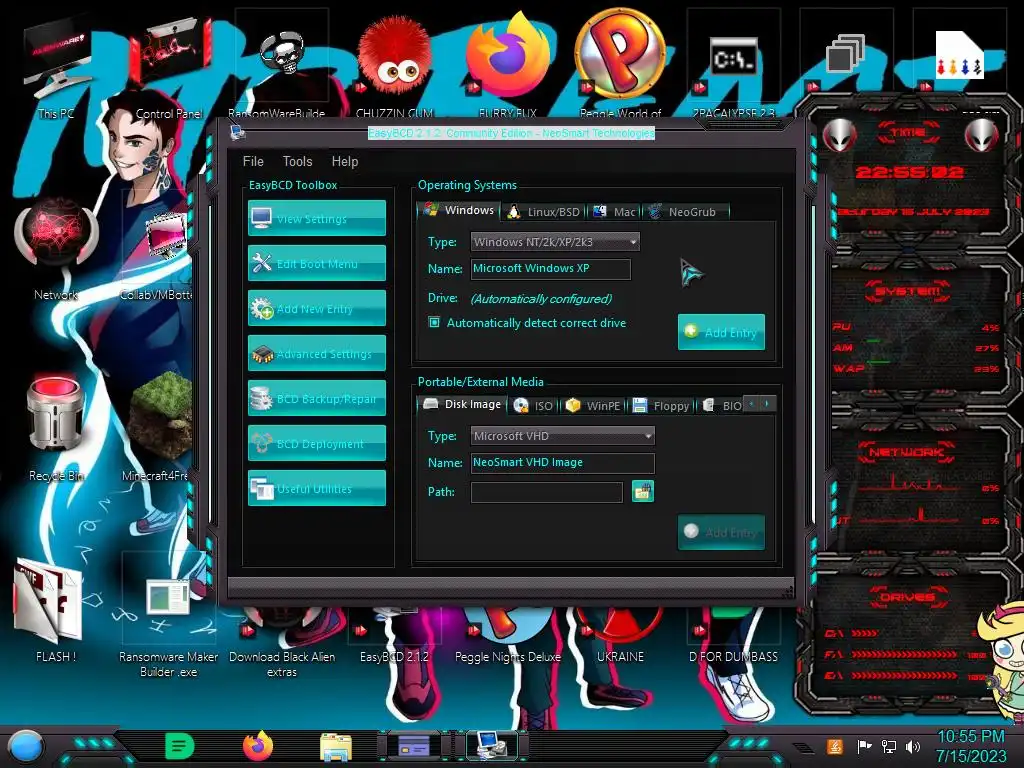Viewport: 1024px width, 768px height.
Task: Open the Help menu
Action: click(x=345, y=161)
